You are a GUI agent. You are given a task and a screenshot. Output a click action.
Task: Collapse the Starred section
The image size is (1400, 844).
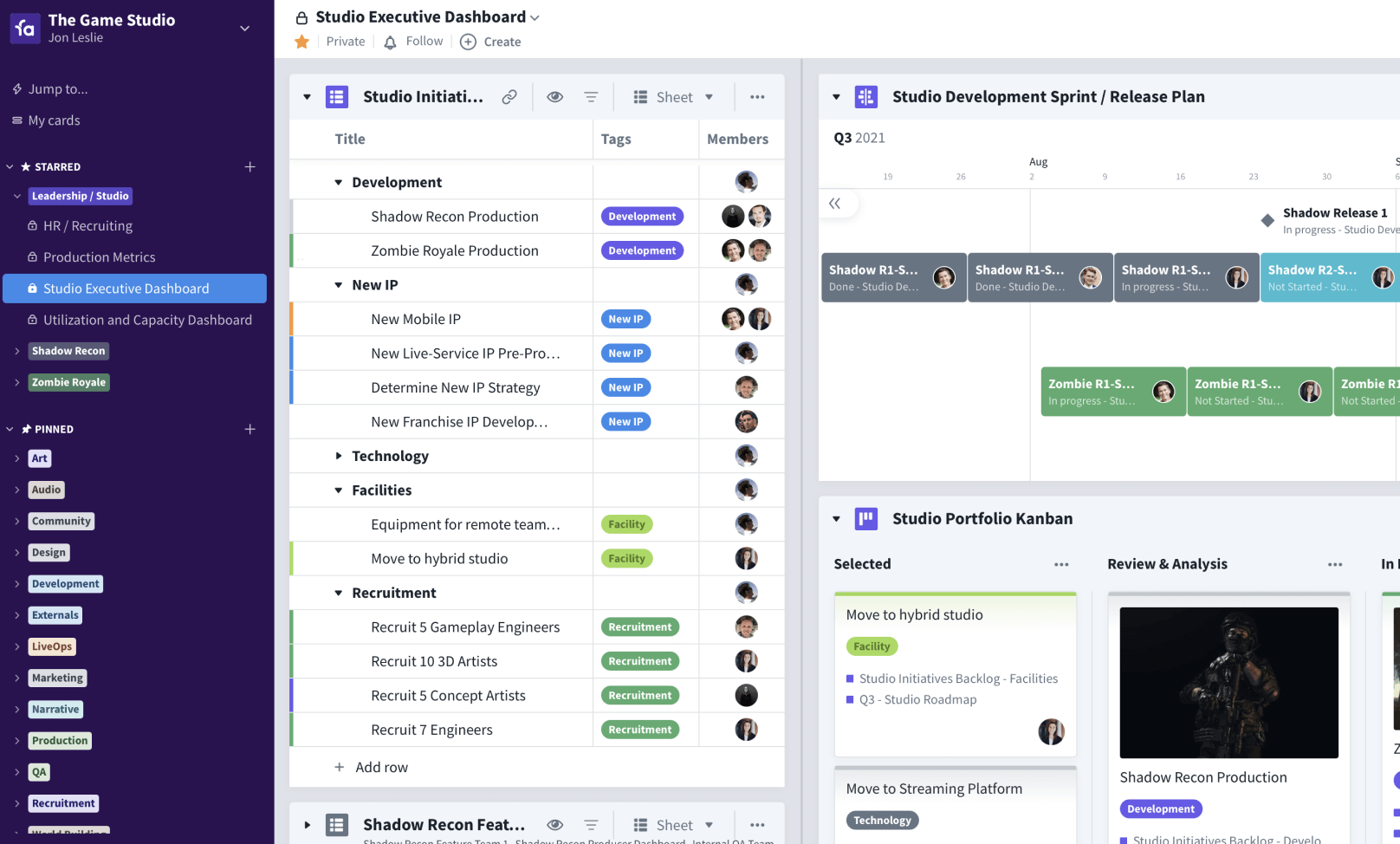[x=10, y=166]
